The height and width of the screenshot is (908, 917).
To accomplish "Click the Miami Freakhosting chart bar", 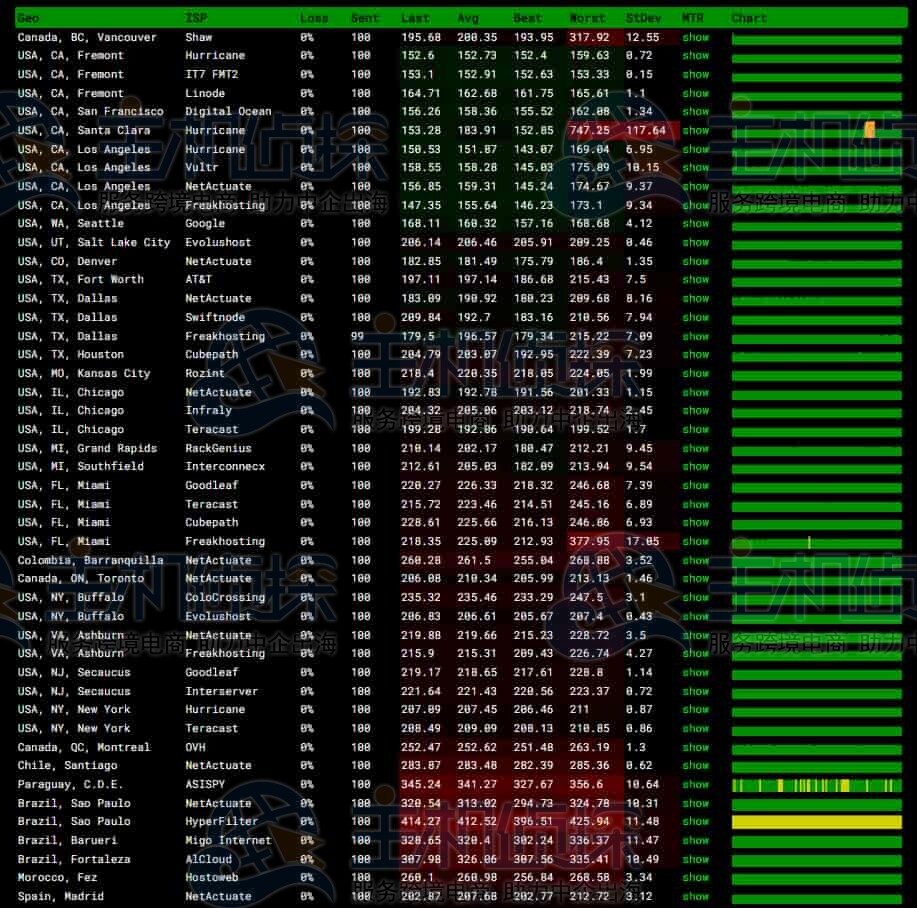I will tap(816, 542).
